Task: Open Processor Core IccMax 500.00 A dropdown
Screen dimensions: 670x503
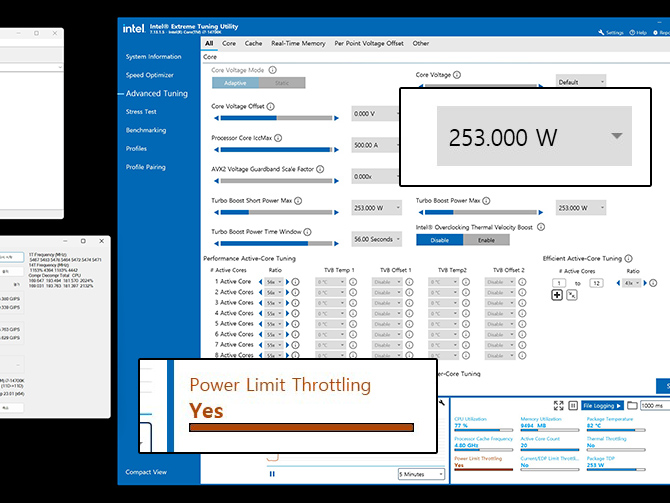Action: pyautogui.click(x=375, y=145)
